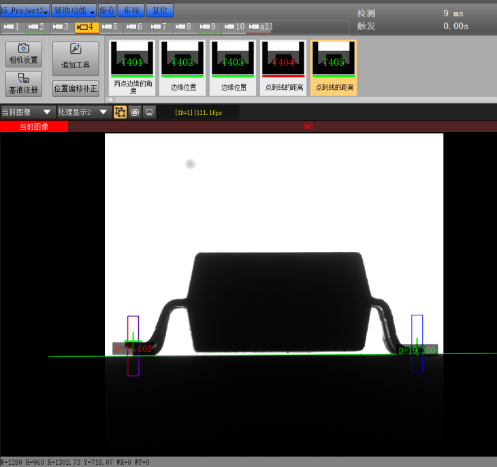Select the T404 point-to-line distance tool
Viewport: 497px width, 467px height.
pos(283,68)
